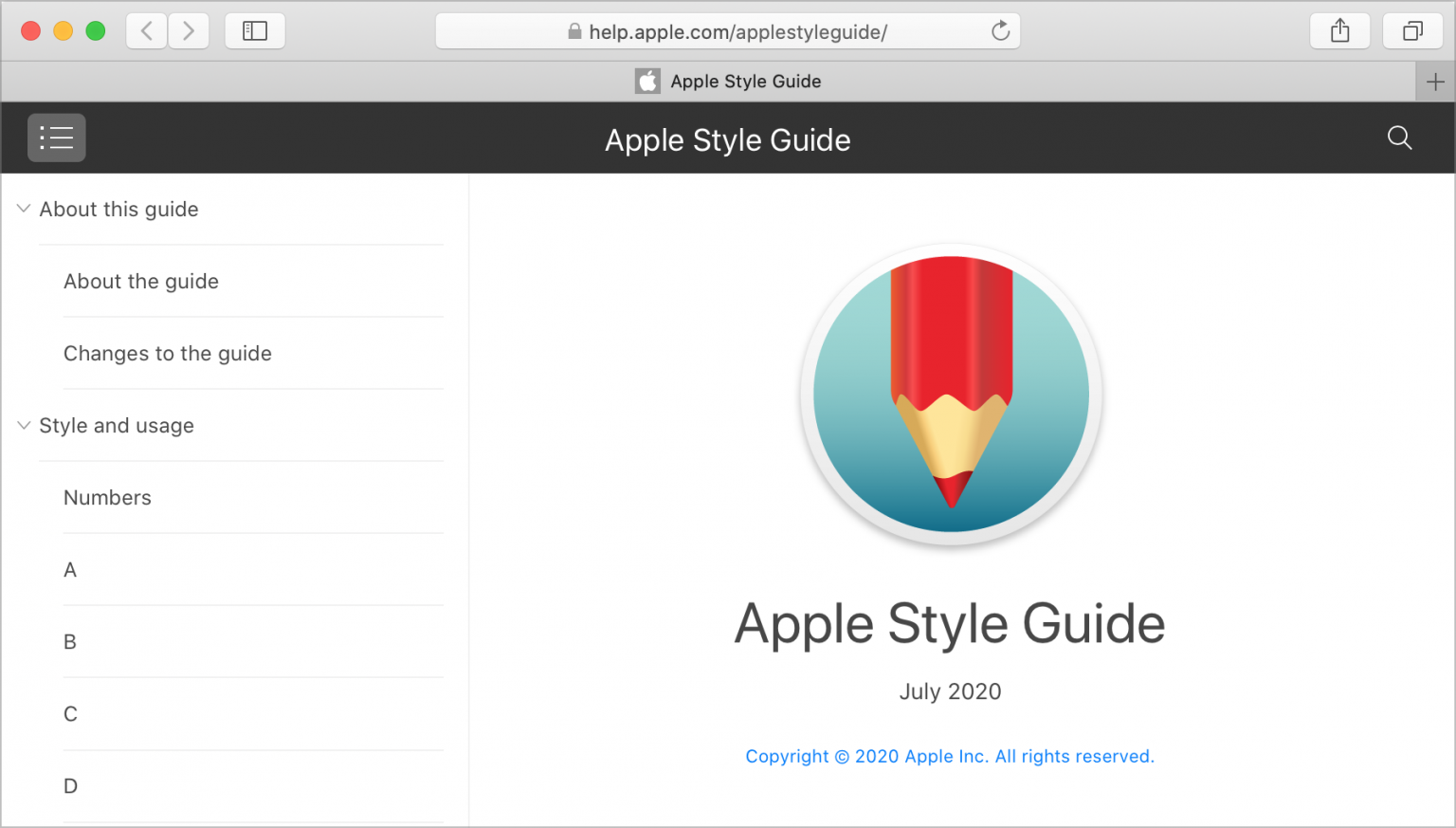Viewport: 1456px width, 828px height.
Task: Open search with the magnifying glass icon
Action: (x=1399, y=138)
